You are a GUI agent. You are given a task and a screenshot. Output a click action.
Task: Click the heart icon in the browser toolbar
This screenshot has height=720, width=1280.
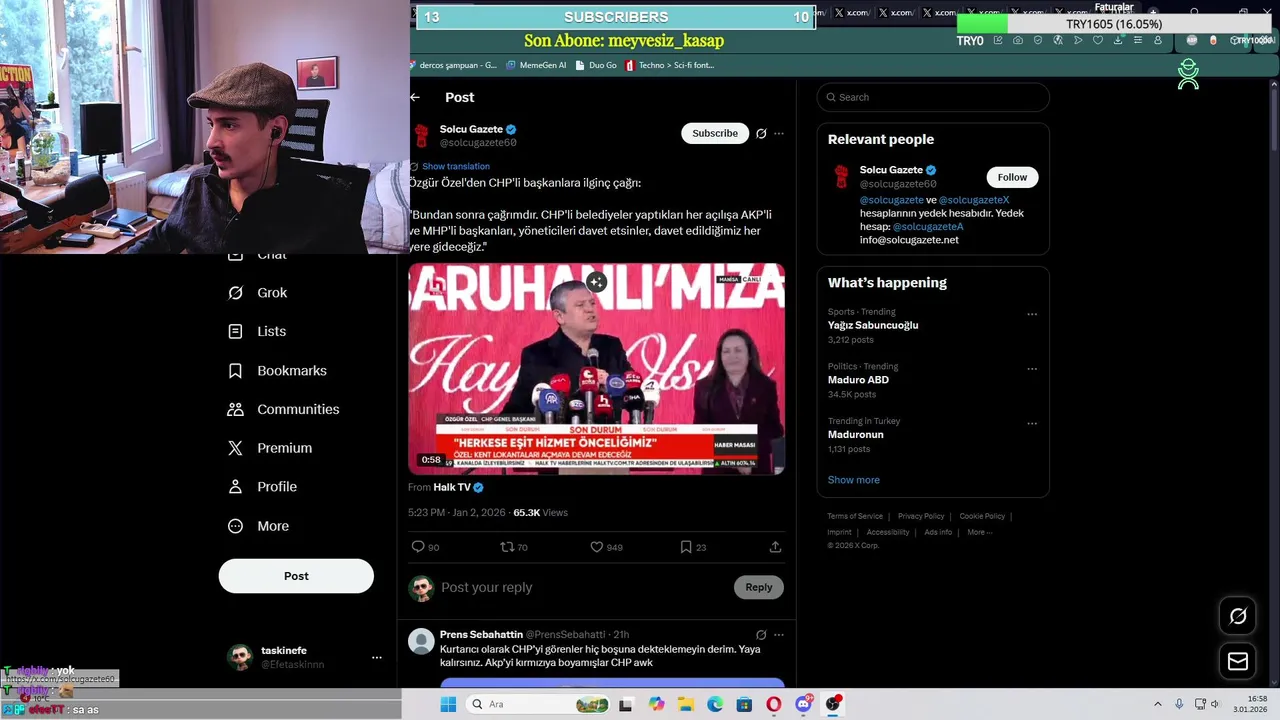(x=1098, y=40)
